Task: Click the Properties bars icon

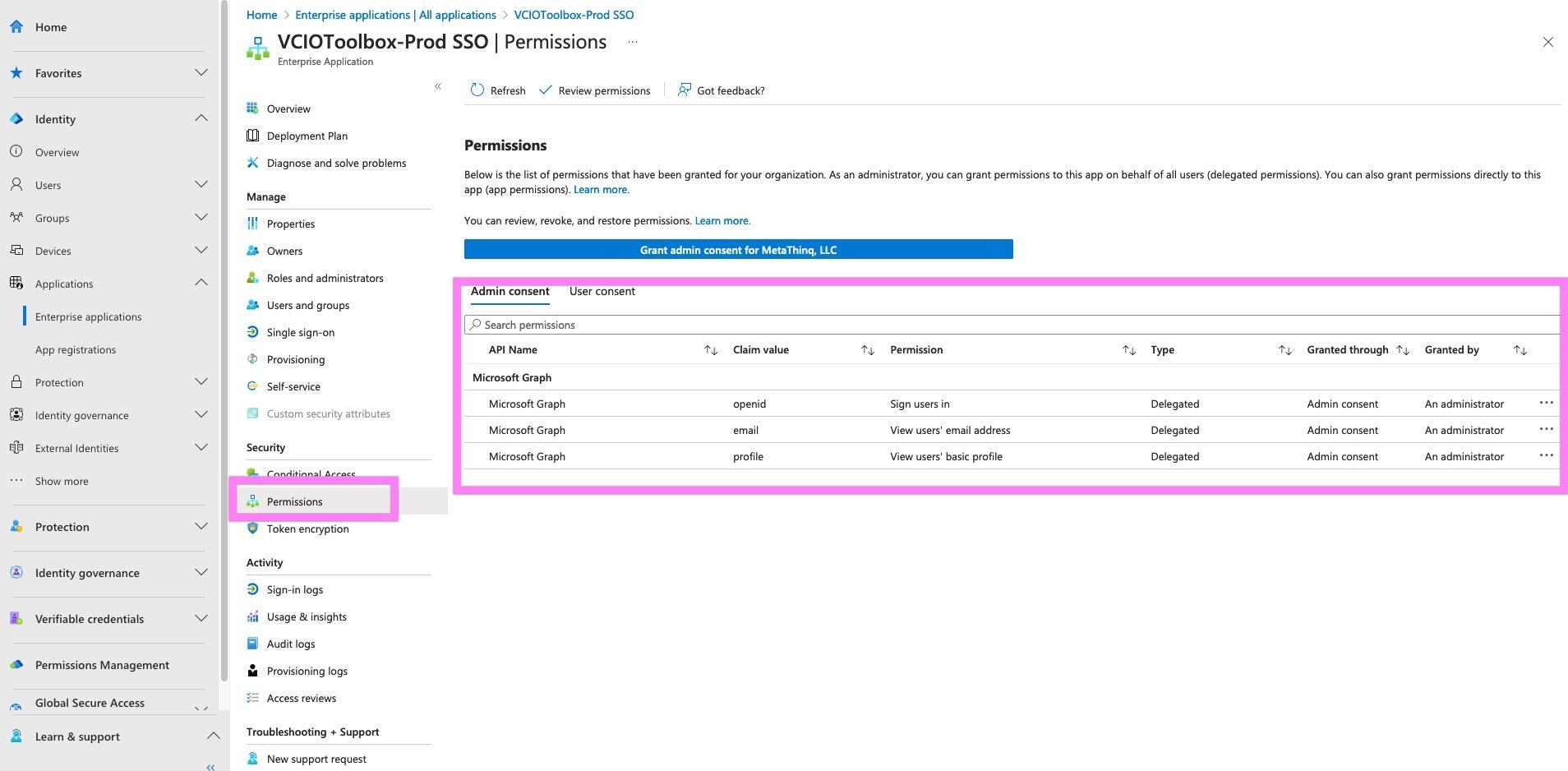Action: coord(253,224)
